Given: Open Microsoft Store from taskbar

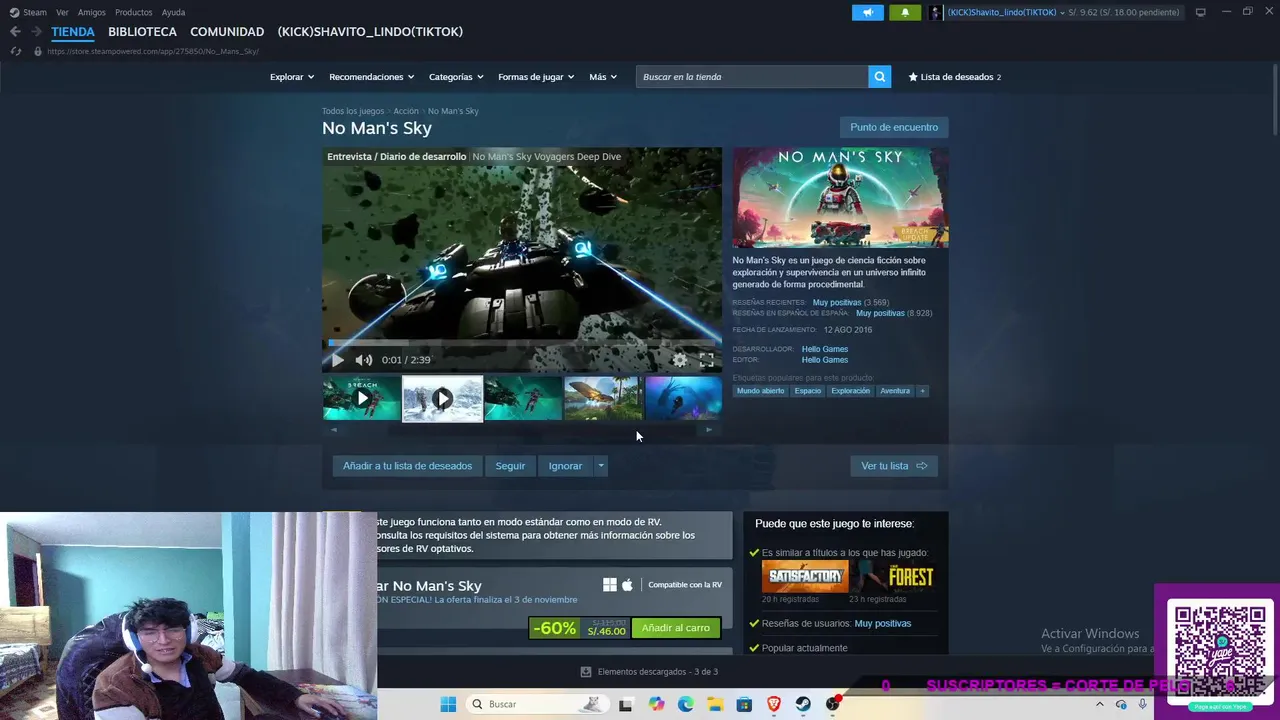Looking at the screenshot, I should 744,704.
